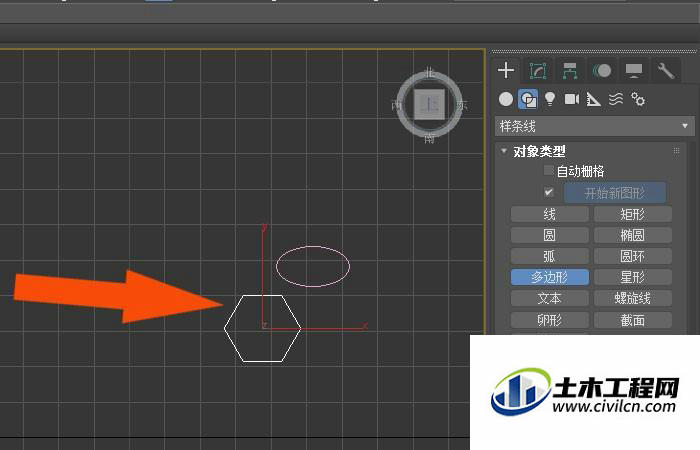The width and height of the screenshot is (700, 450).
Task: Click the ViewCube top face 上
Action: coord(429,105)
